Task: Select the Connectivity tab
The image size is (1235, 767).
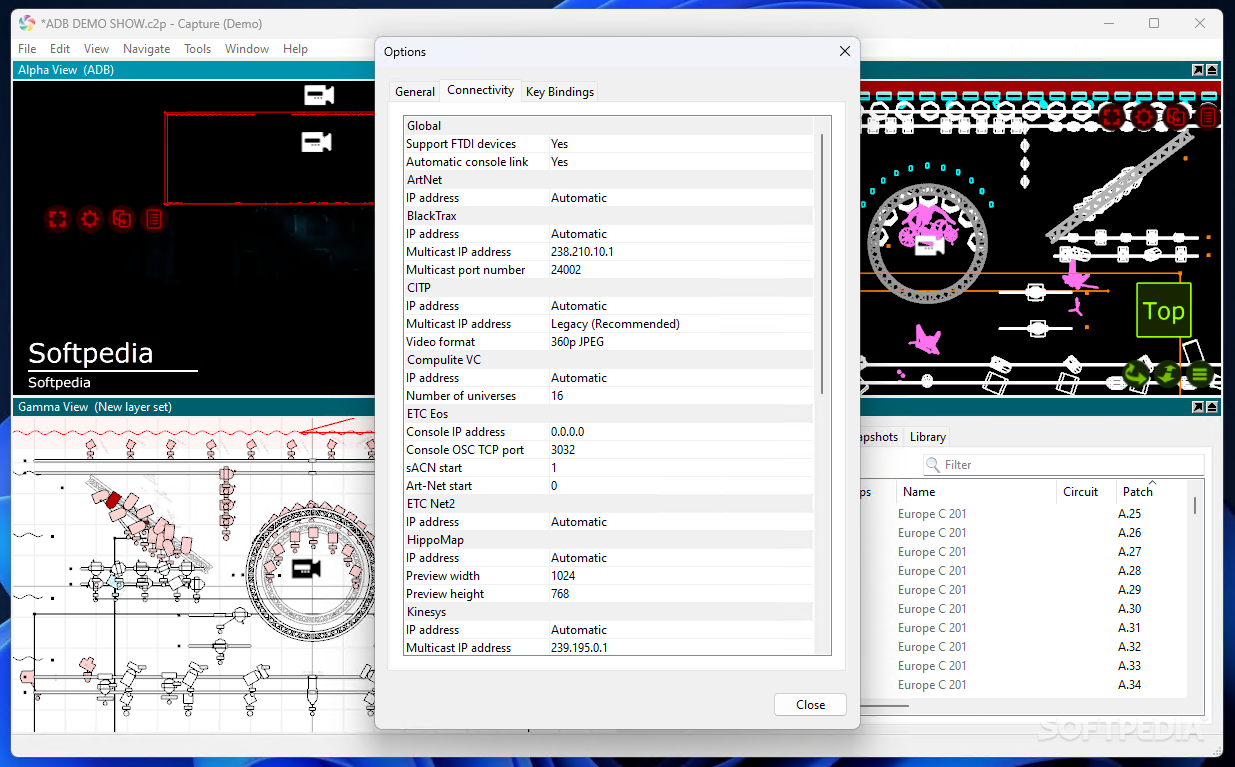Action: click(x=481, y=90)
